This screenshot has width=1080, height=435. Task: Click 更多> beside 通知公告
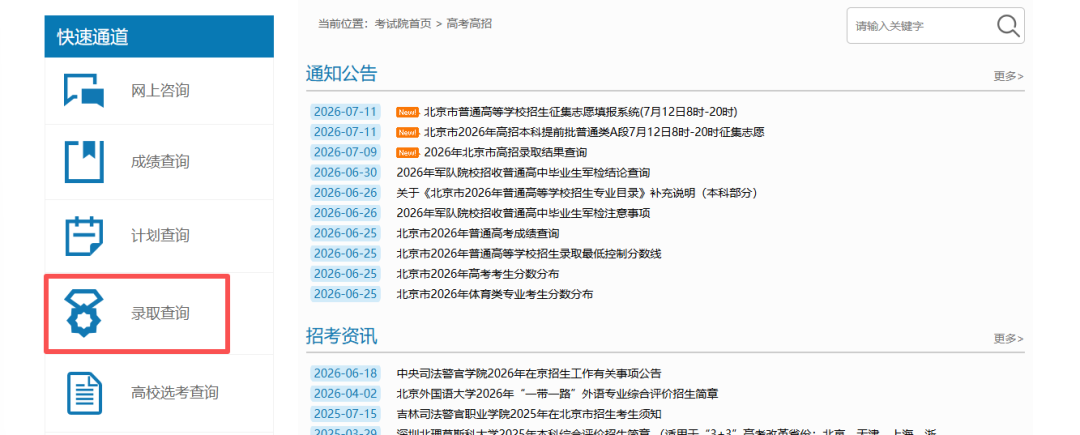click(1008, 76)
